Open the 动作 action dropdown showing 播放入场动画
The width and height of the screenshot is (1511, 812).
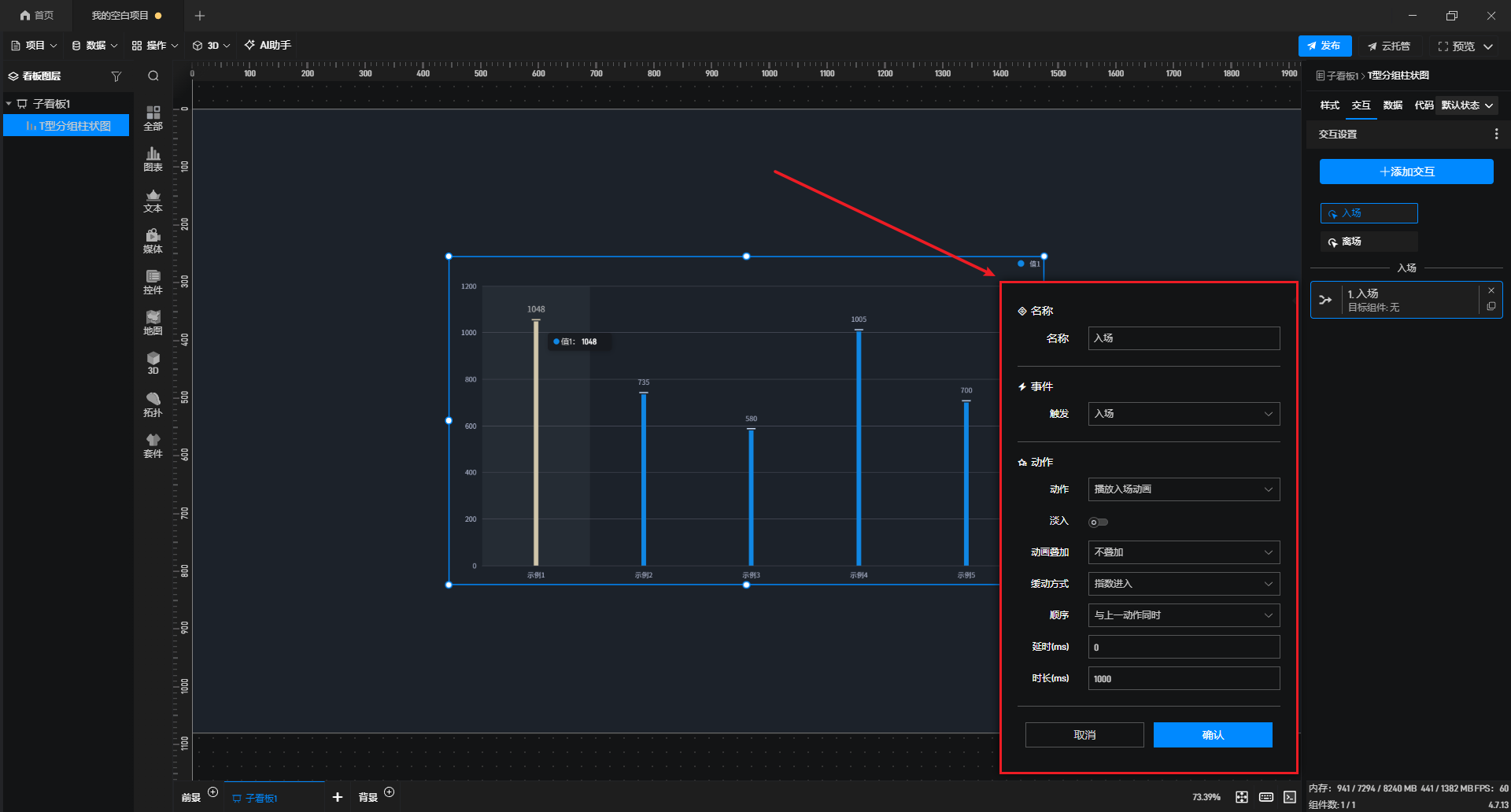[x=1184, y=489]
